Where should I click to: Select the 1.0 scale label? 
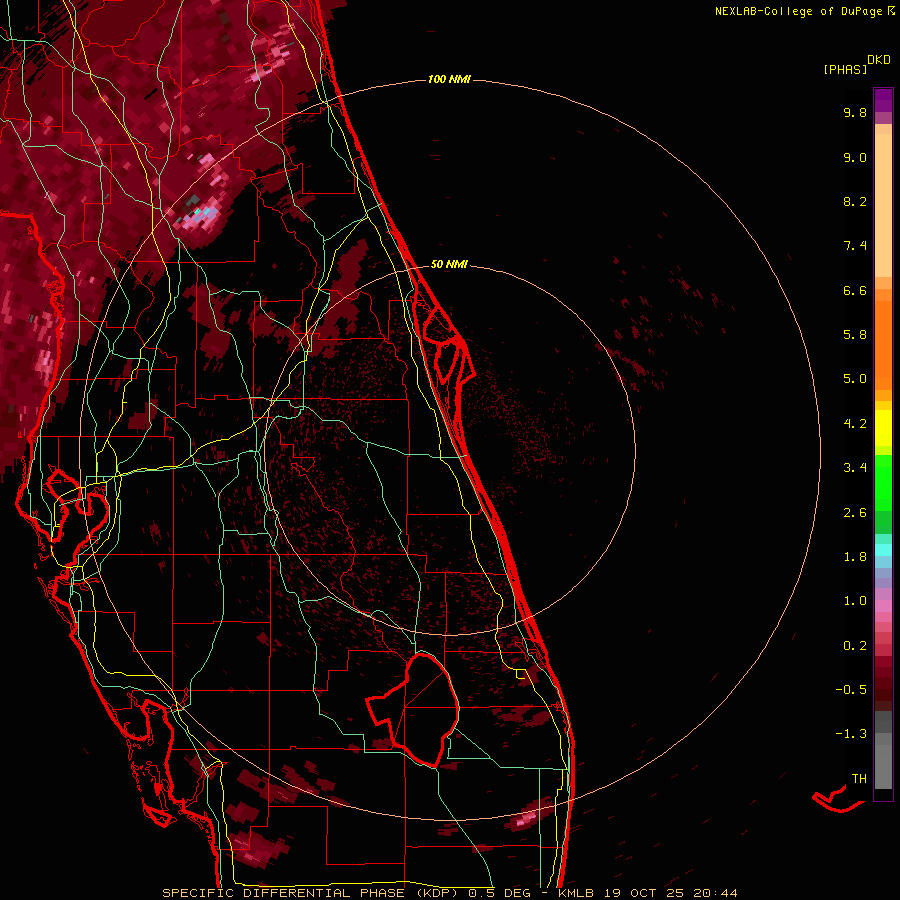(x=855, y=601)
